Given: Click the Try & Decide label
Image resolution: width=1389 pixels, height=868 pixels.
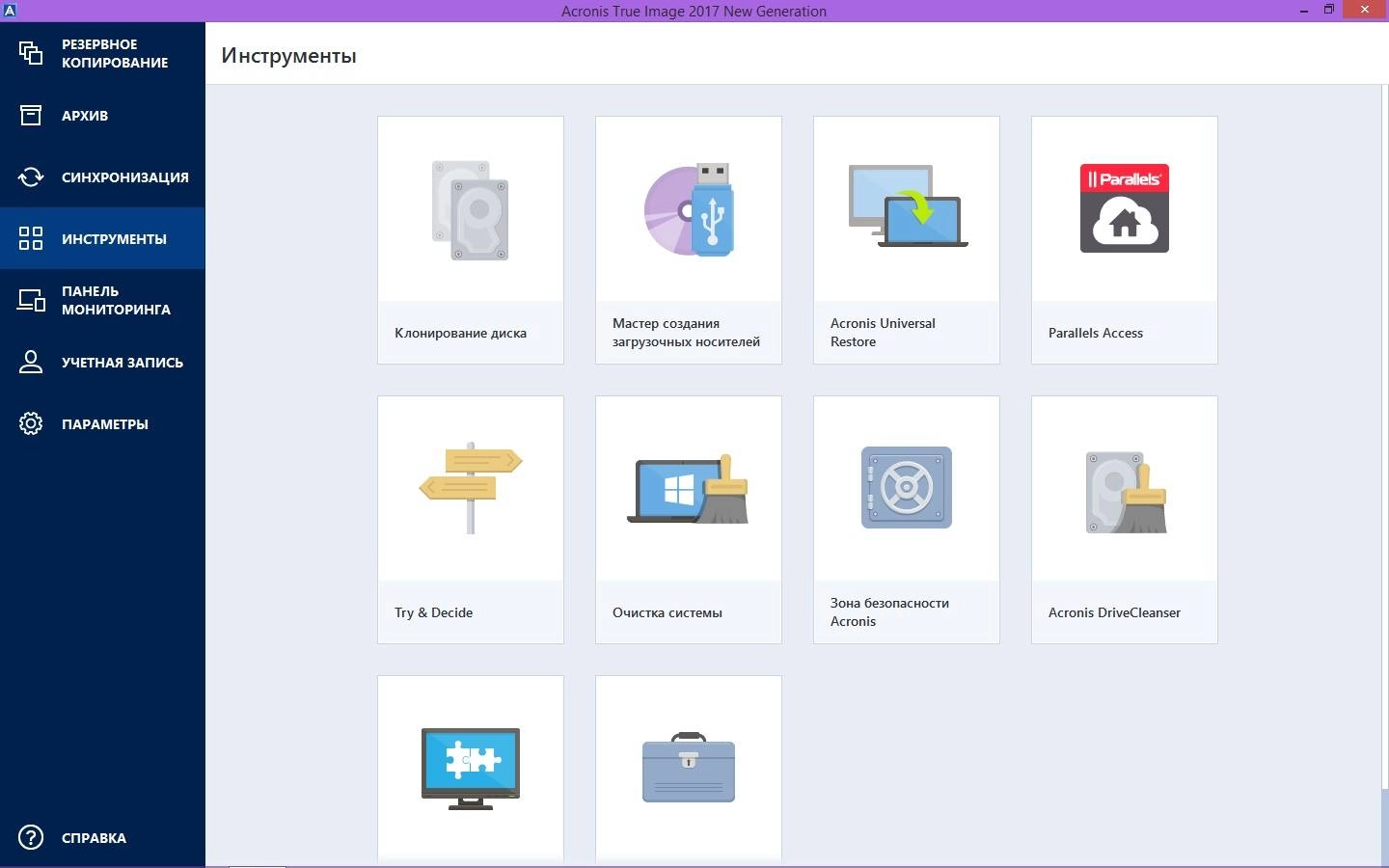Looking at the screenshot, I should point(433,612).
